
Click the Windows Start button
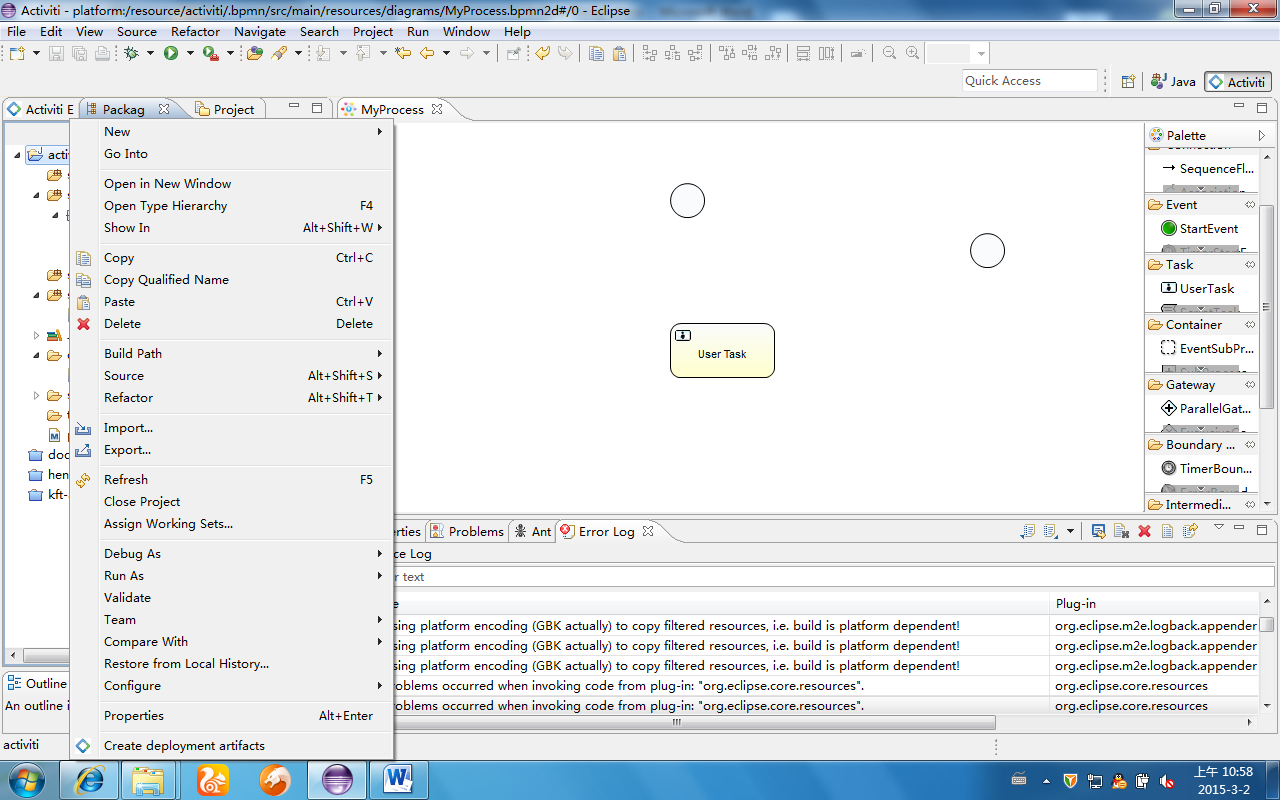27,779
